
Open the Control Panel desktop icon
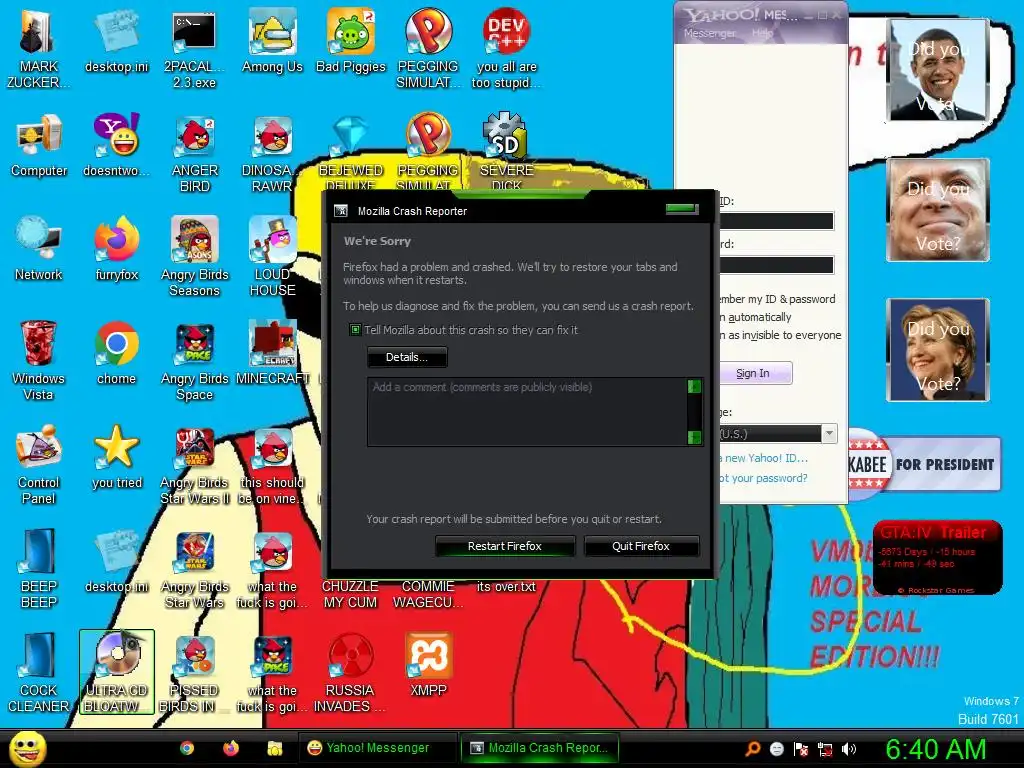(x=39, y=464)
